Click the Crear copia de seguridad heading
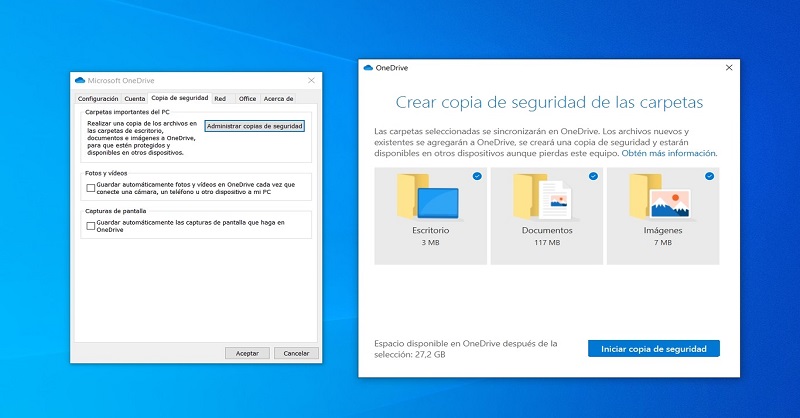800x418 pixels. click(549, 102)
